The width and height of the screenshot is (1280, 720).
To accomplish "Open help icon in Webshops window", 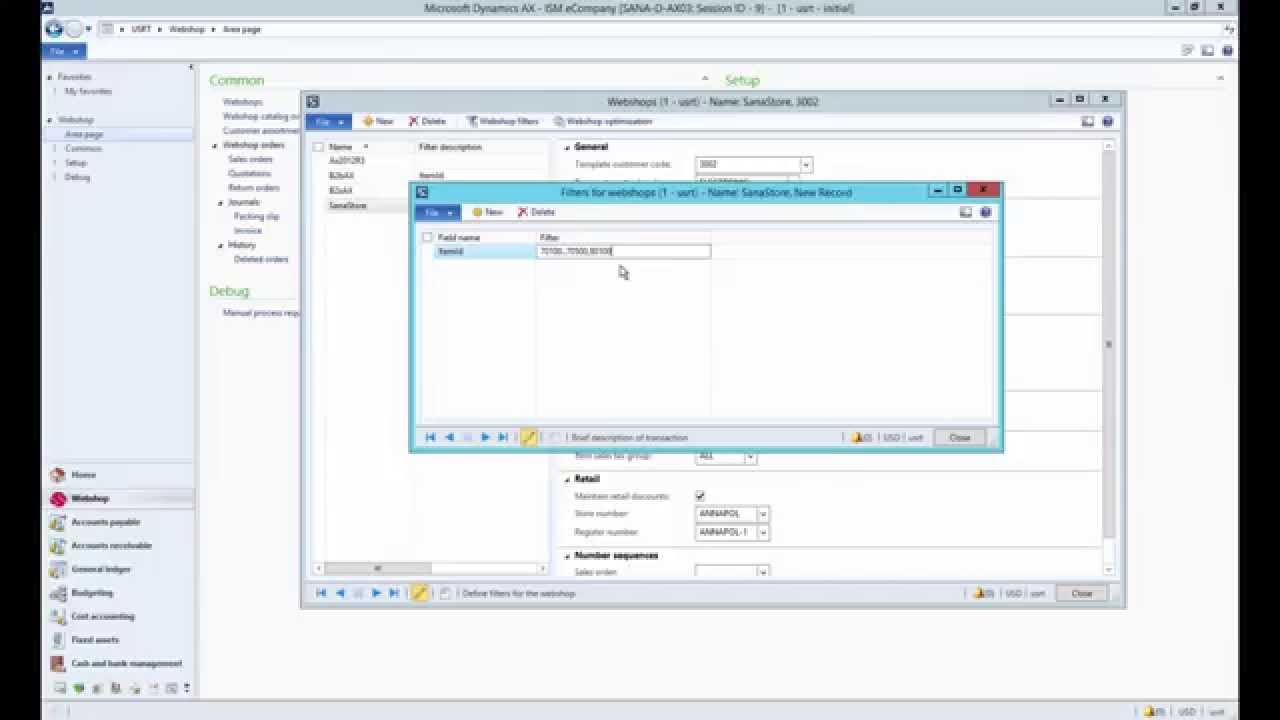I will pos(1107,121).
